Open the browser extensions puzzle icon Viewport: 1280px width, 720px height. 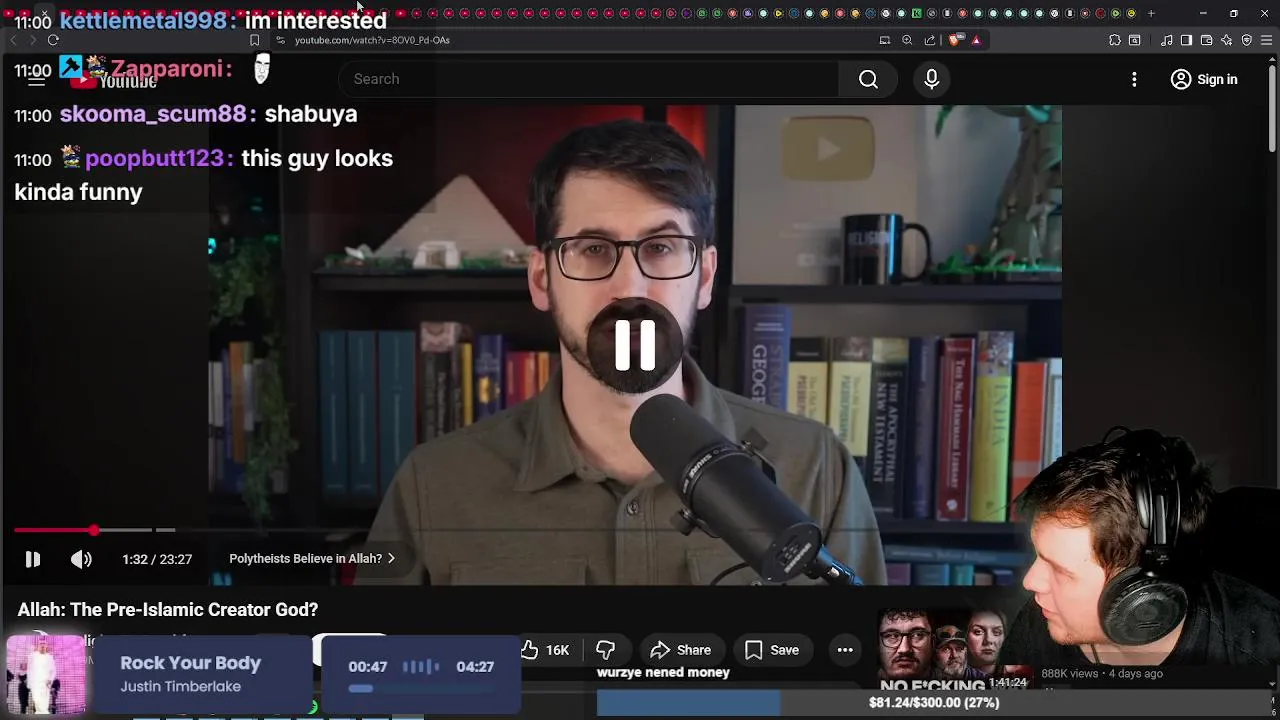pos(1115,40)
